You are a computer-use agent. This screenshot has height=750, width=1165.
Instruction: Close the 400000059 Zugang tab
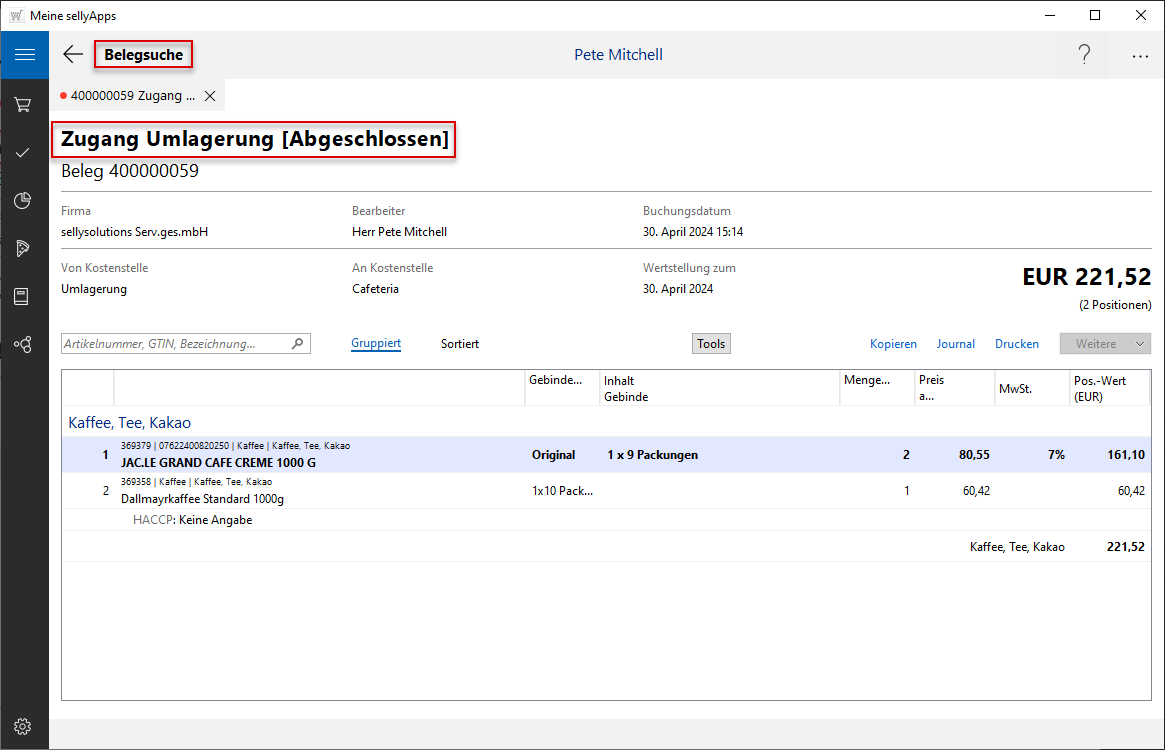click(210, 96)
